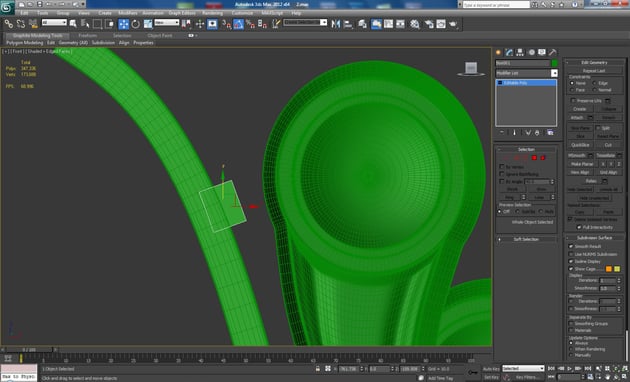Select When Rendering update option
Viewport: 630px width, 382px height.
tap(571, 349)
